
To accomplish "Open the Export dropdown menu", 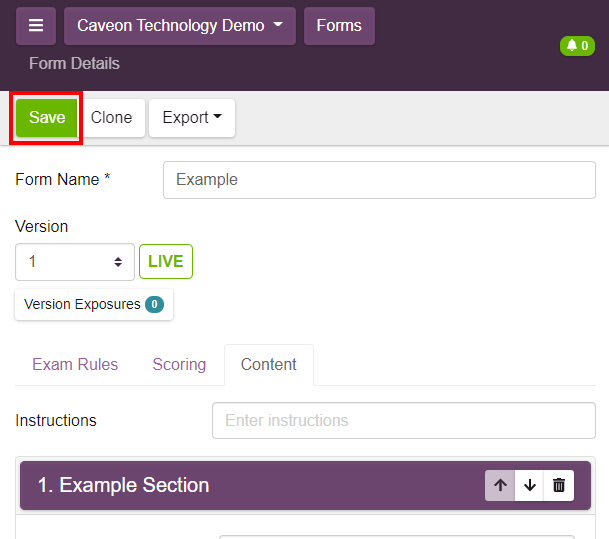I will (x=192, y=117).
